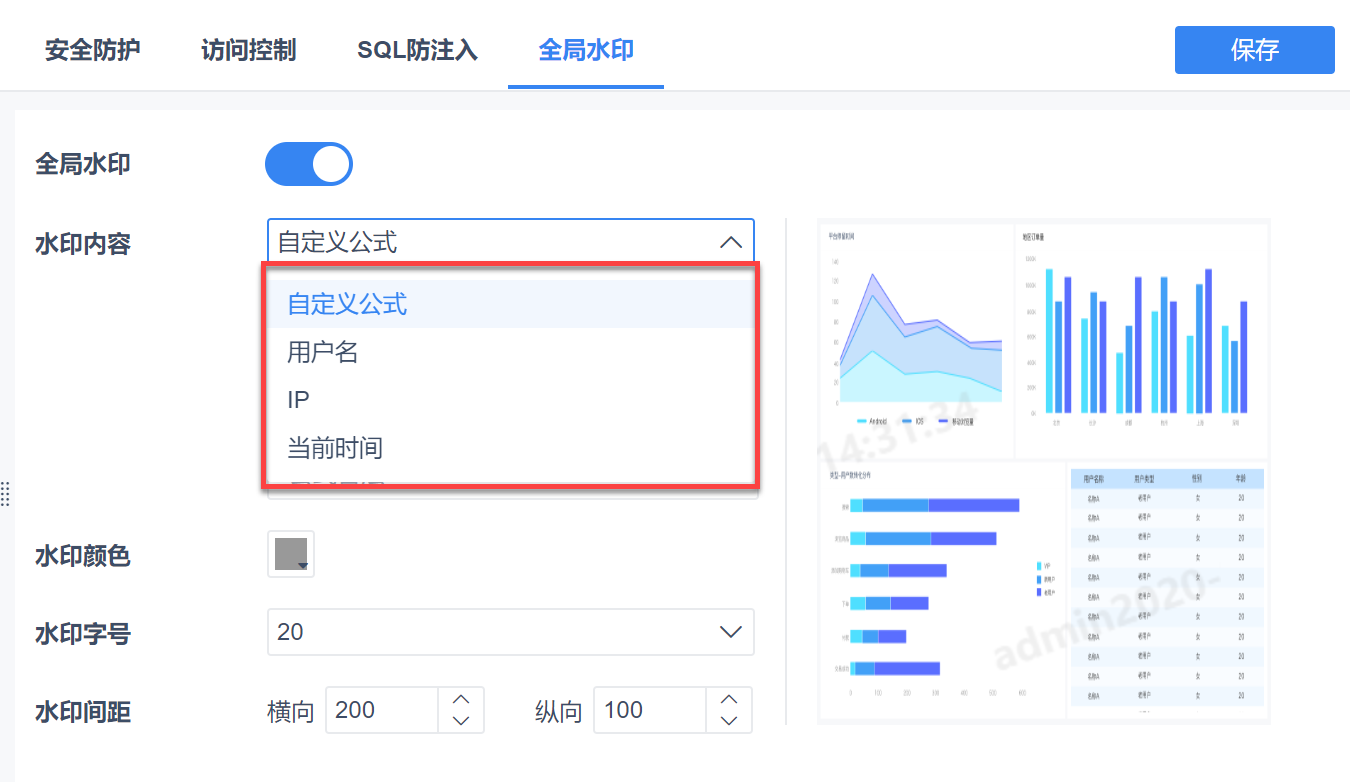The height and width of the screenshot is (782, 1350).
Task: Click the 纵向 spacing input field
Action: click(650, 710)
